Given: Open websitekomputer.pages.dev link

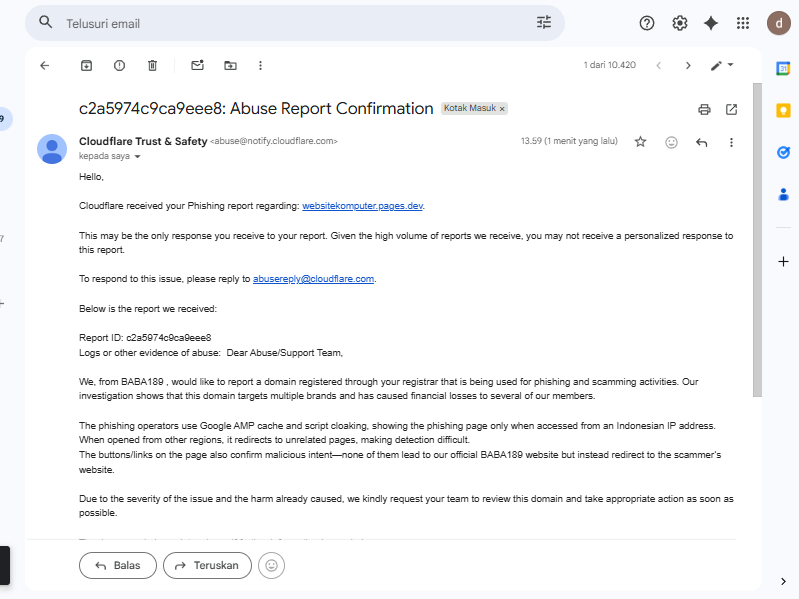Looking at the screenshot, I should click(x=362, y=206).
